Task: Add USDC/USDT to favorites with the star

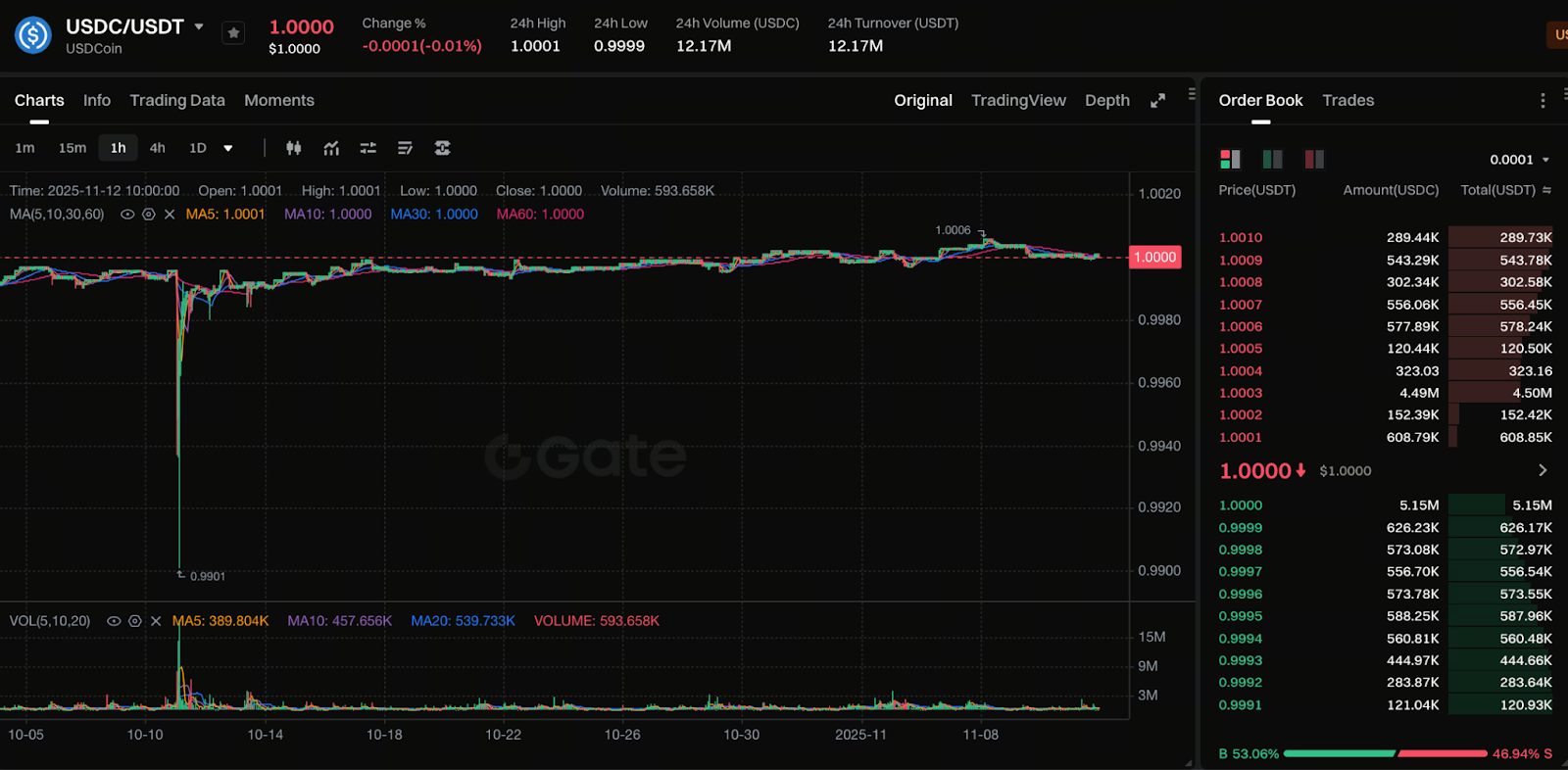Action: click(233, 33)
